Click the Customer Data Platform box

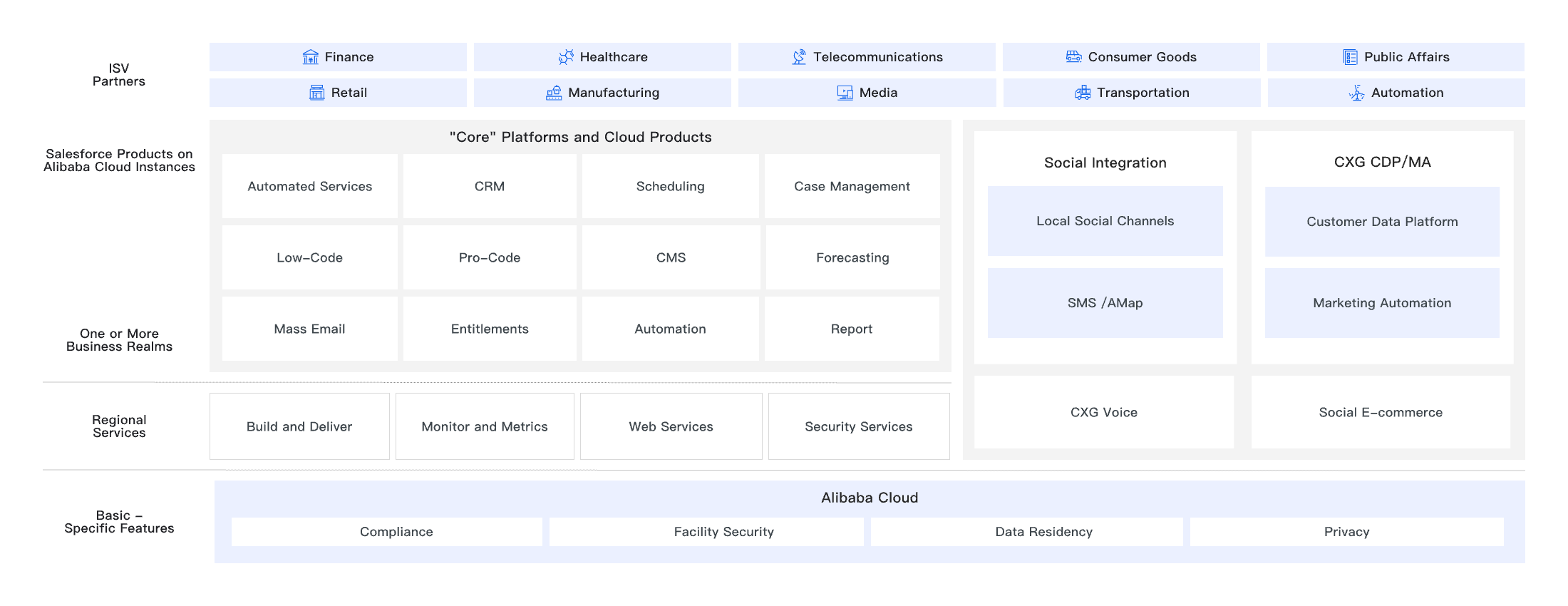pos(1382,222)
